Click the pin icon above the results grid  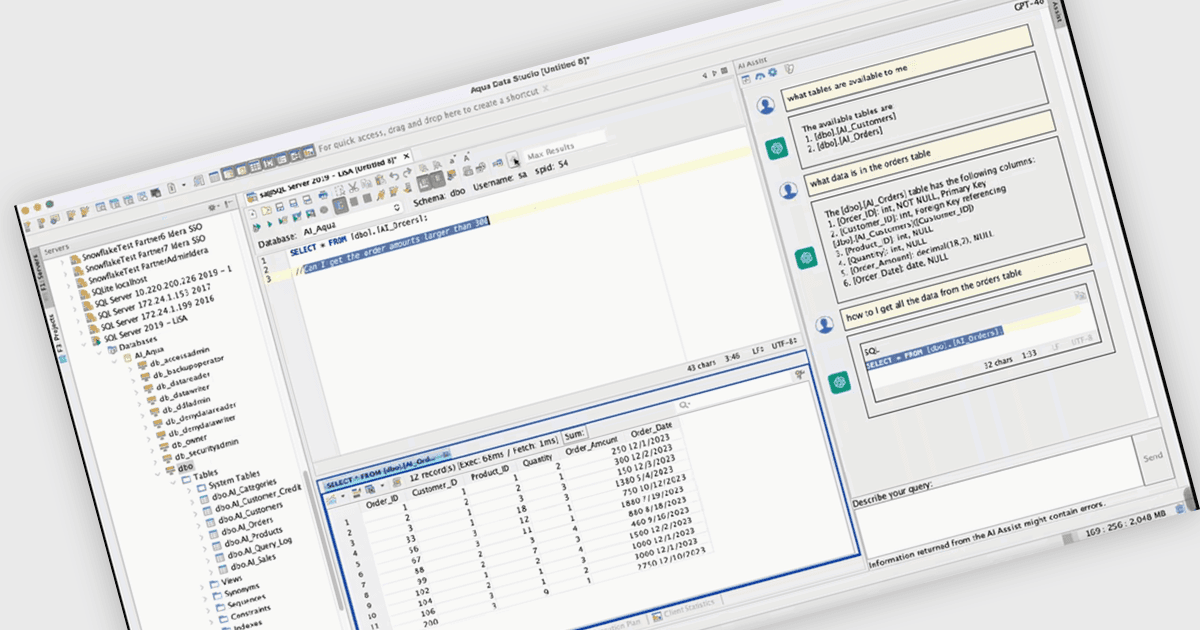tap(800, 374)
